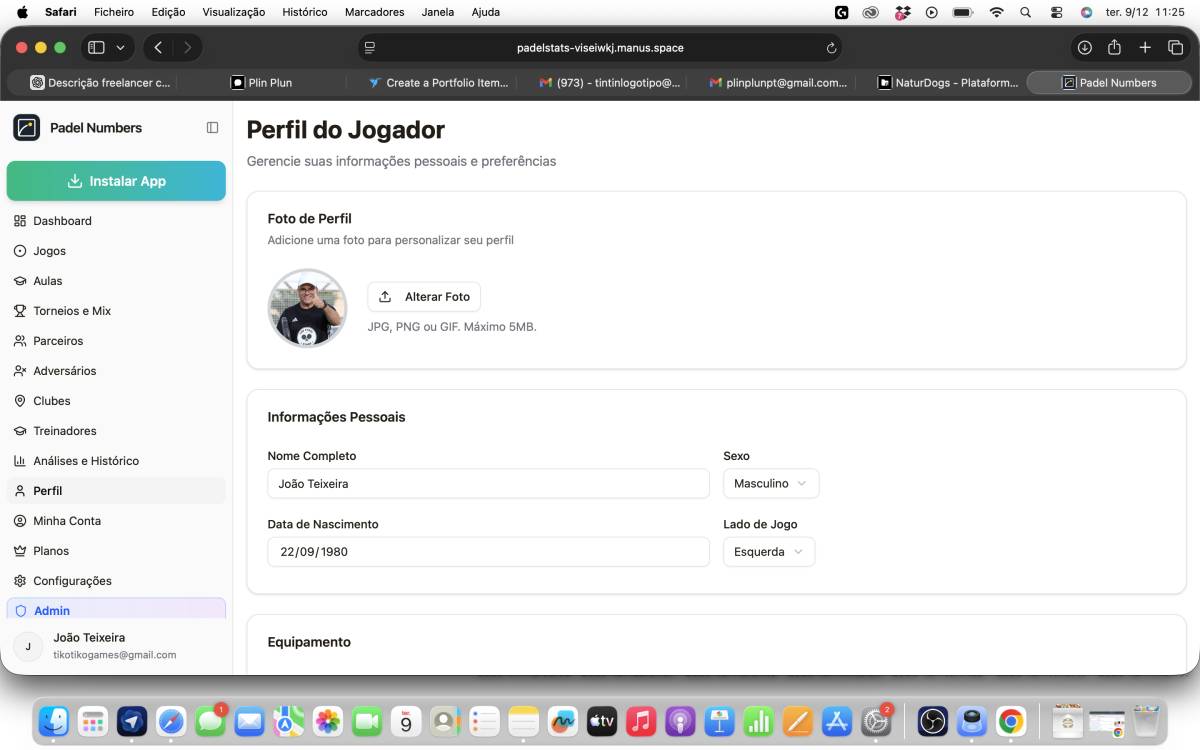1200x750 pixels.
Task: Open Minha Conta in sidebar
Action: pyautogui.click(x=116, y=521)
